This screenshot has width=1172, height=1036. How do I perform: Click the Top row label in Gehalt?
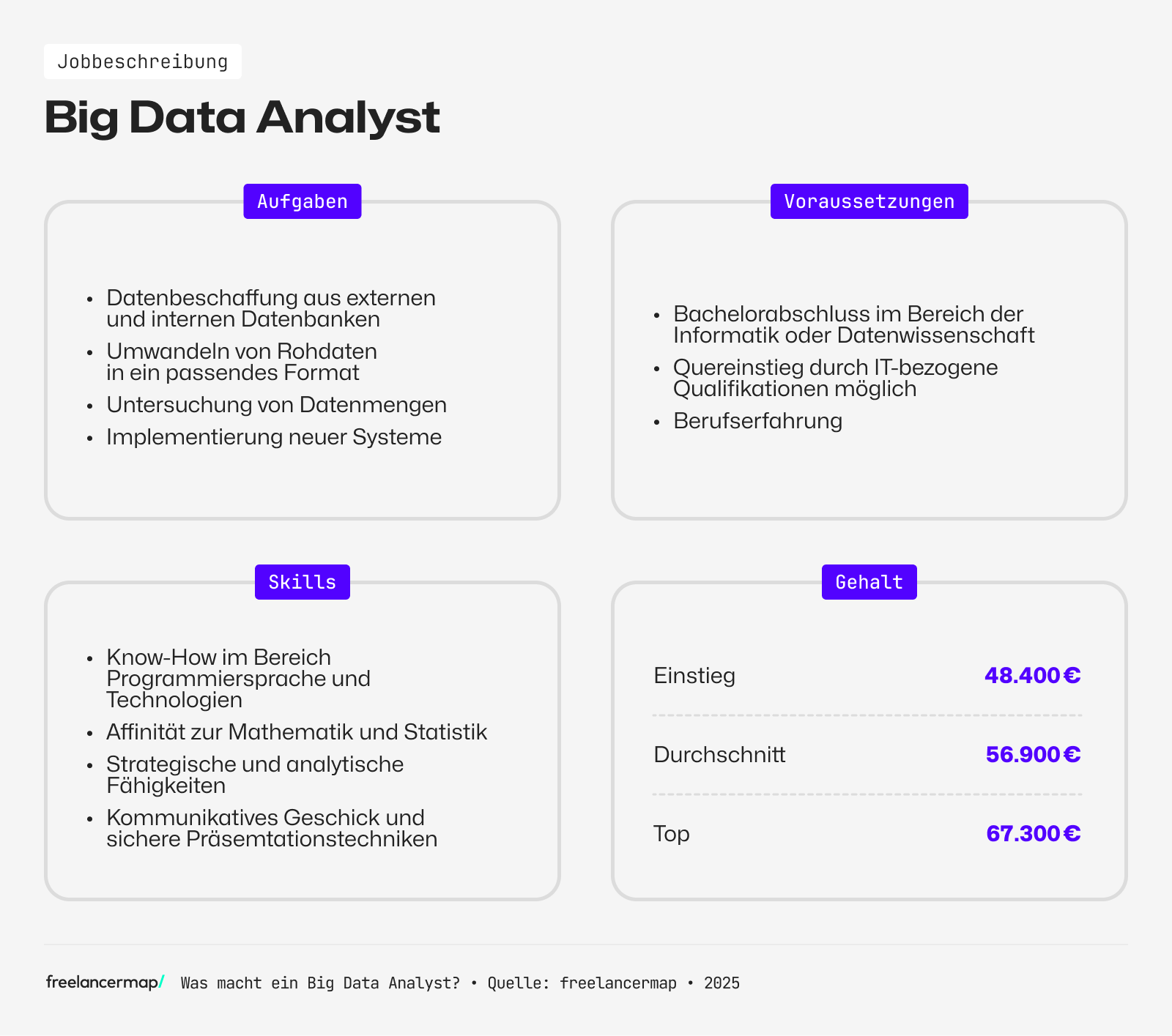(672, 833)
